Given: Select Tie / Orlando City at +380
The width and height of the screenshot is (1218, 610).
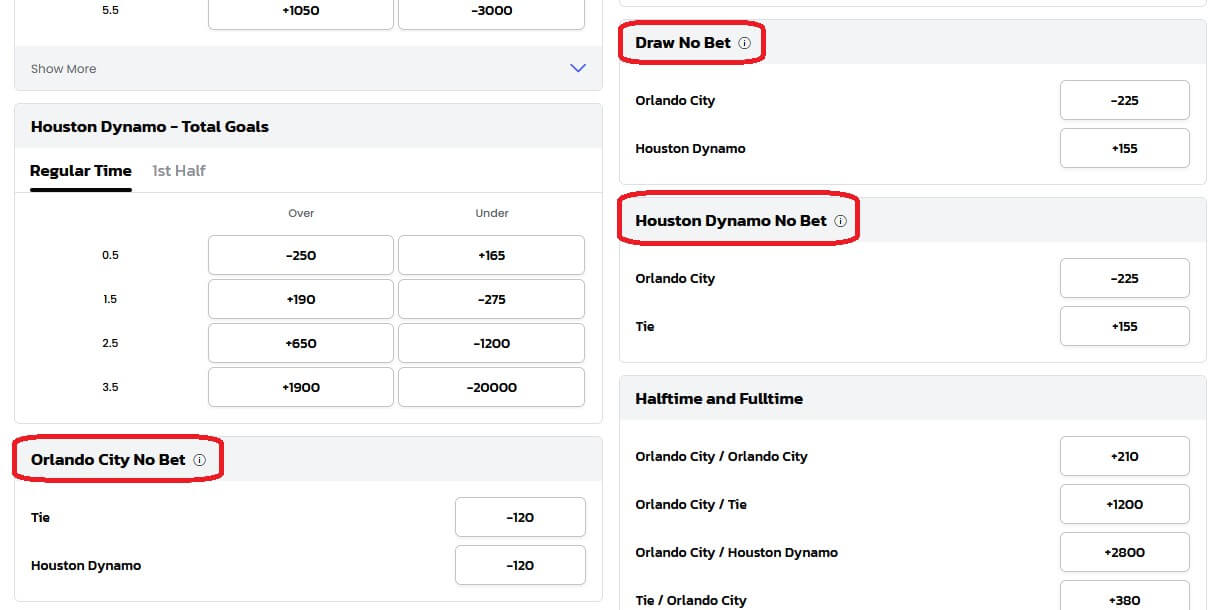Looking at the screenshot, I should [1125, 598].
